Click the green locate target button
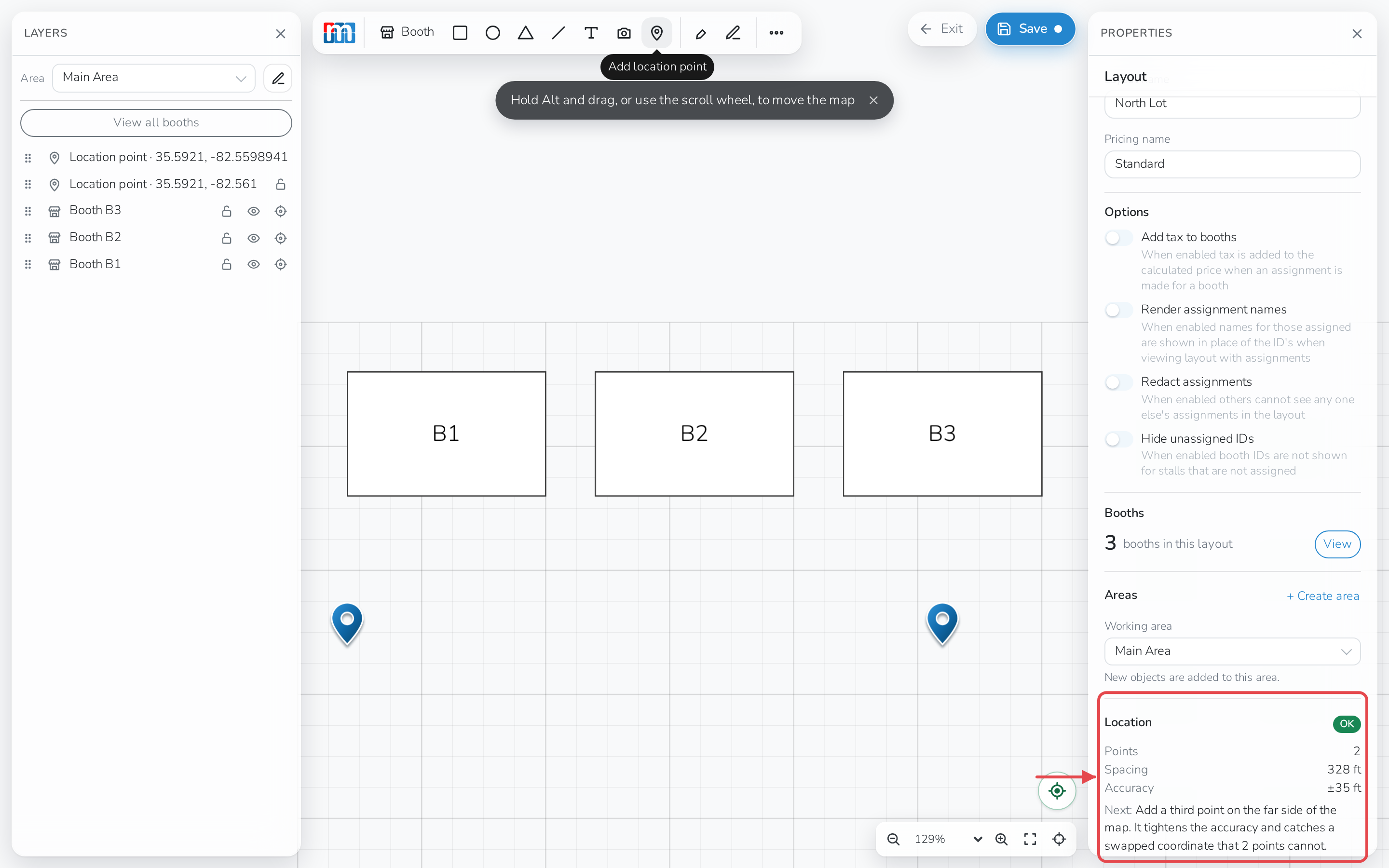The height and width of the screenshot is (868, 1389). (1057, 790)
